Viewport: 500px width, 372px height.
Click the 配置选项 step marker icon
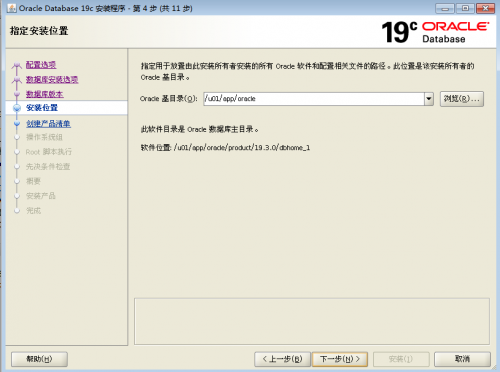click(x=17, y=66)
